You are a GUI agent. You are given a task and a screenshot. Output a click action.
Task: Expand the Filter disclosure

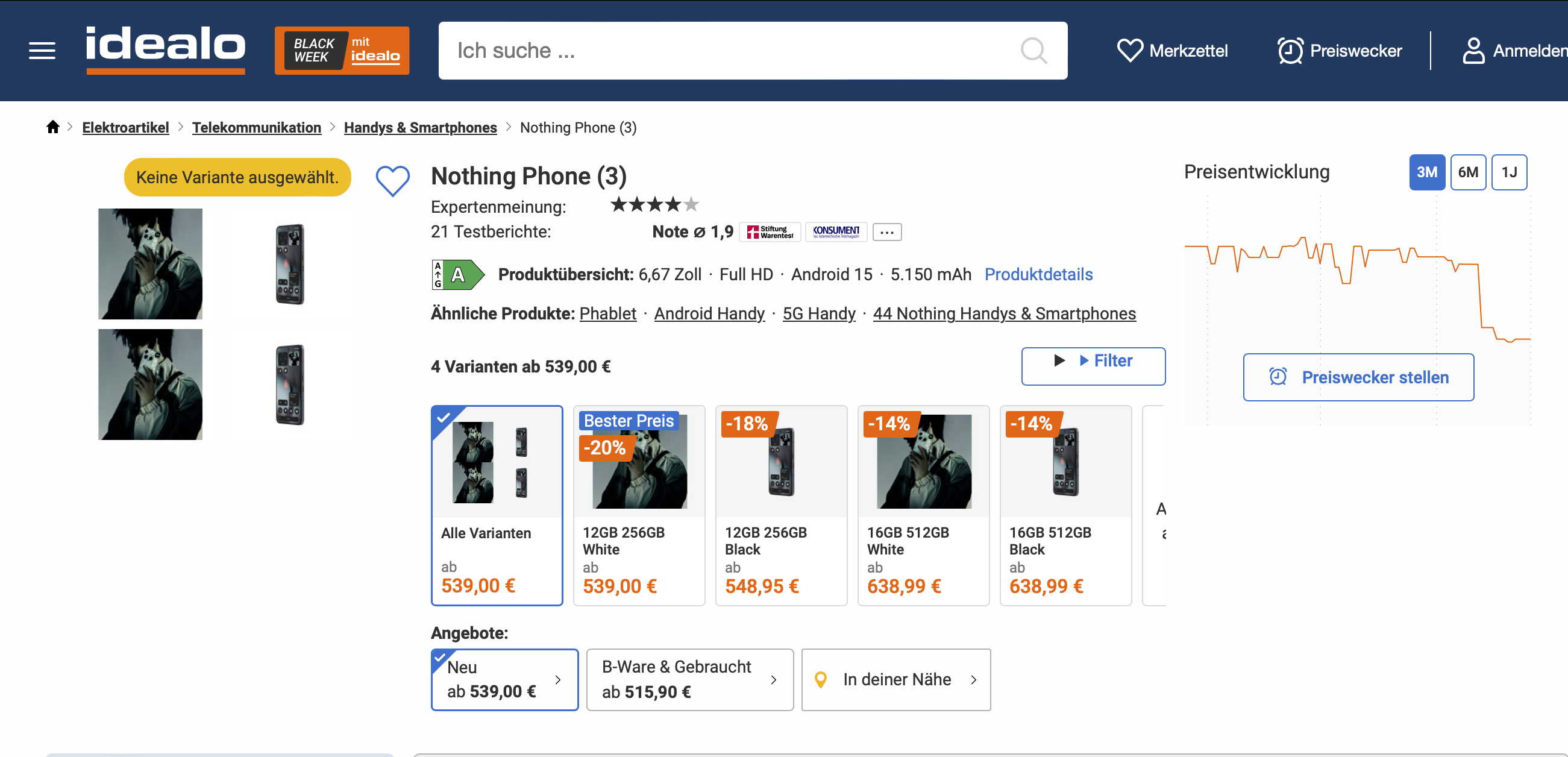point(1093,366)
